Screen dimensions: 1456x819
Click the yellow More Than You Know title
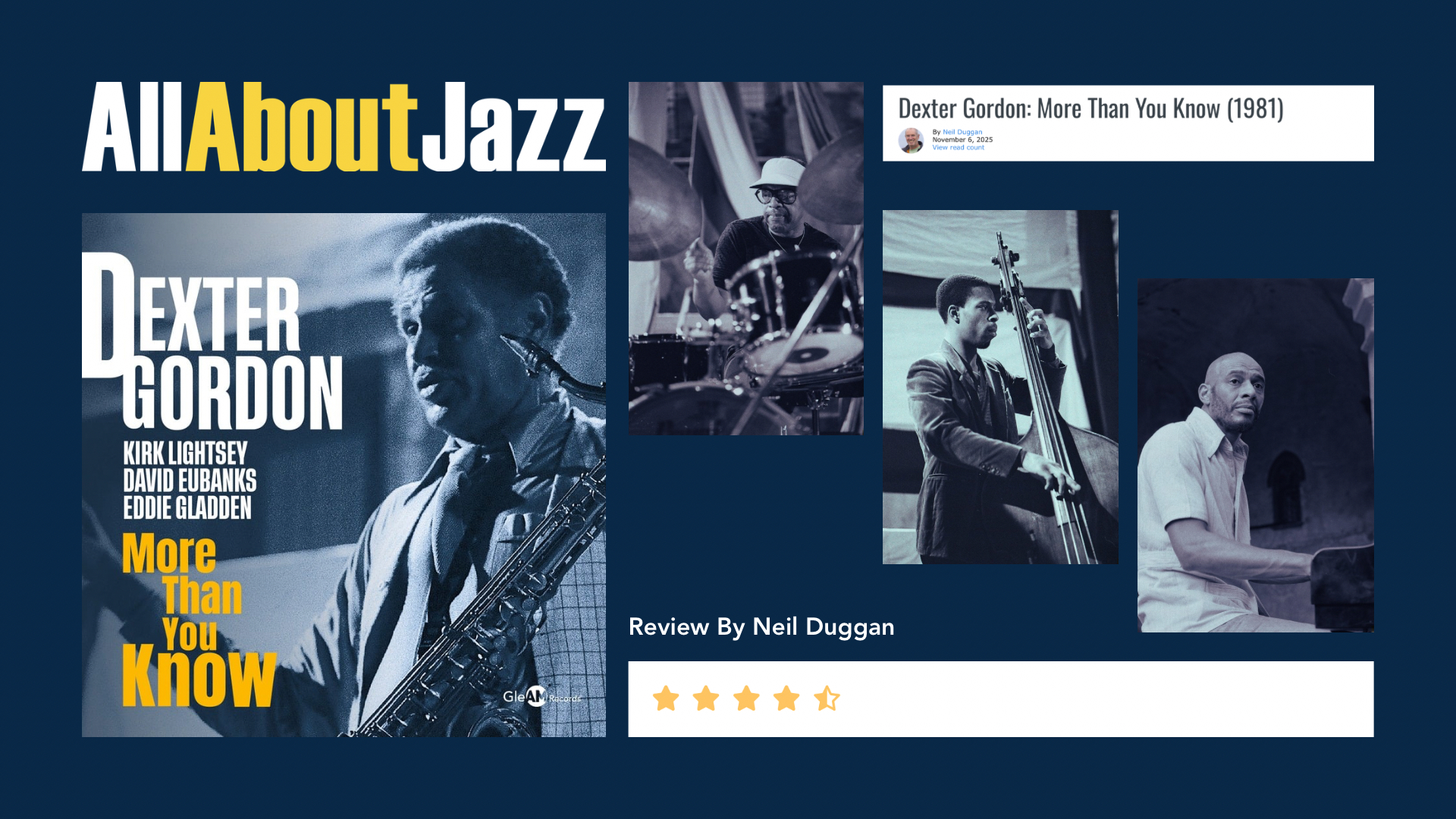[x=199, y=620]
